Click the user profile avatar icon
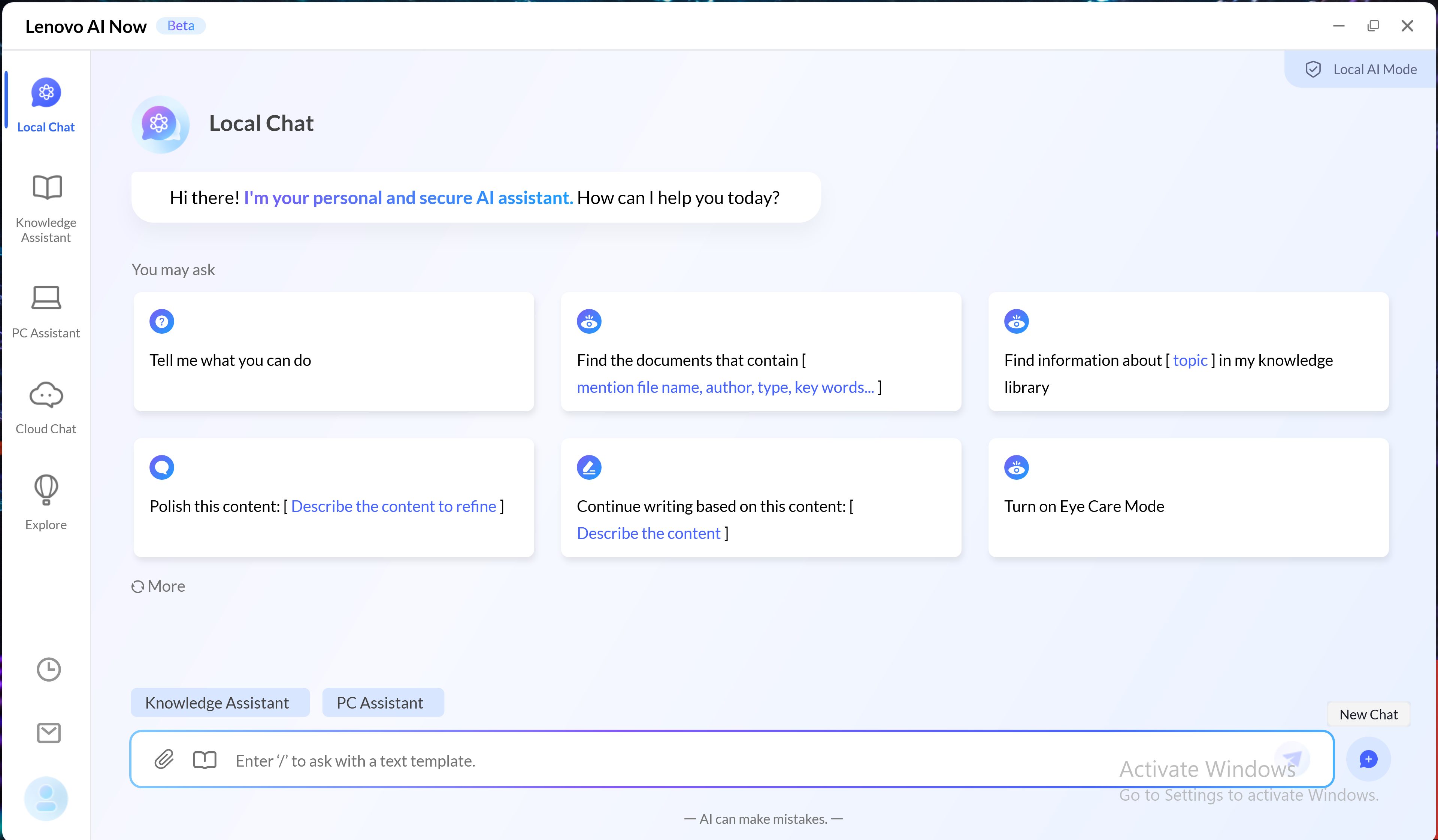This screenshot has height=840, width=1438. point(46,798)
